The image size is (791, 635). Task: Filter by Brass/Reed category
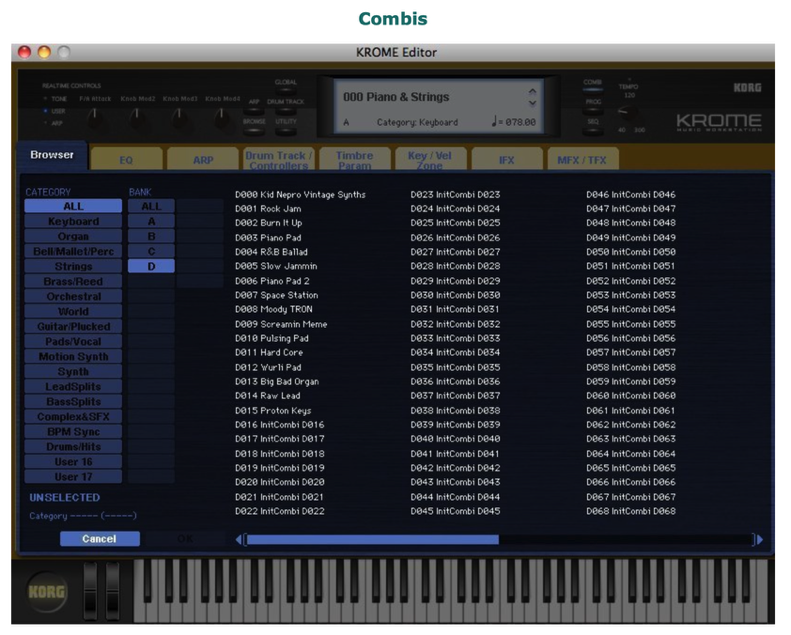click(73, 281)
